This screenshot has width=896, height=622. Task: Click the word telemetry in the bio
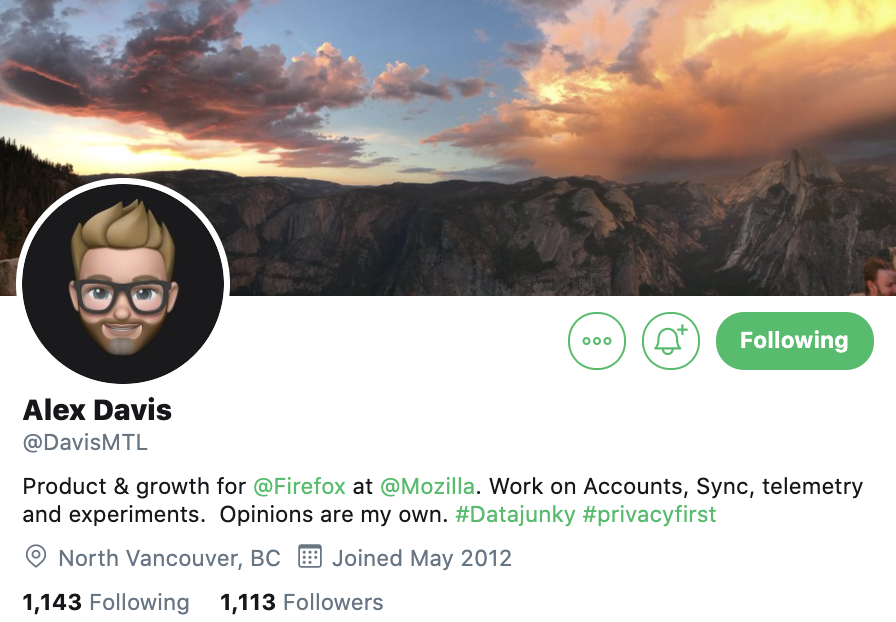[813, 487]
